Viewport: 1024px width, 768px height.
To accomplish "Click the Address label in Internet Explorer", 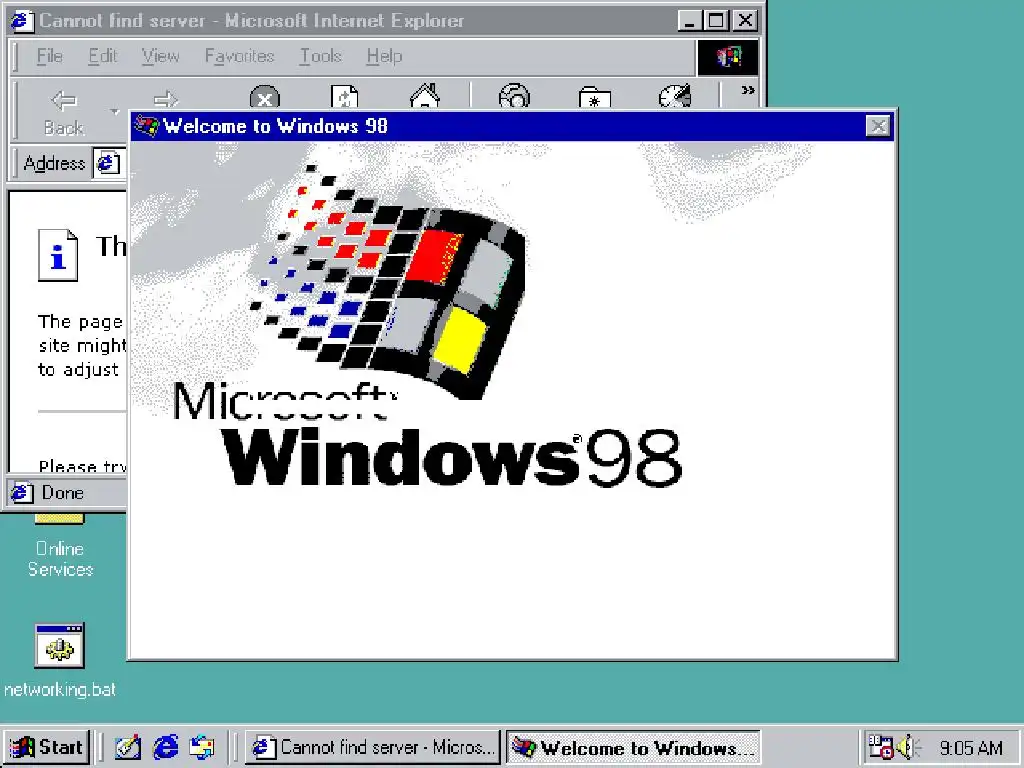I will point(54,163).
